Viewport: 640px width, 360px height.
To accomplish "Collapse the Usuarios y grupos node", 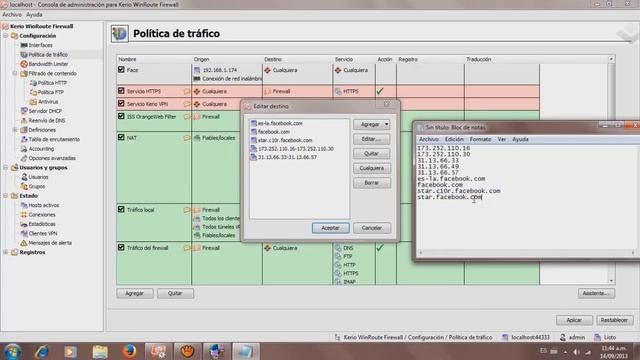I will click(6, 167).
